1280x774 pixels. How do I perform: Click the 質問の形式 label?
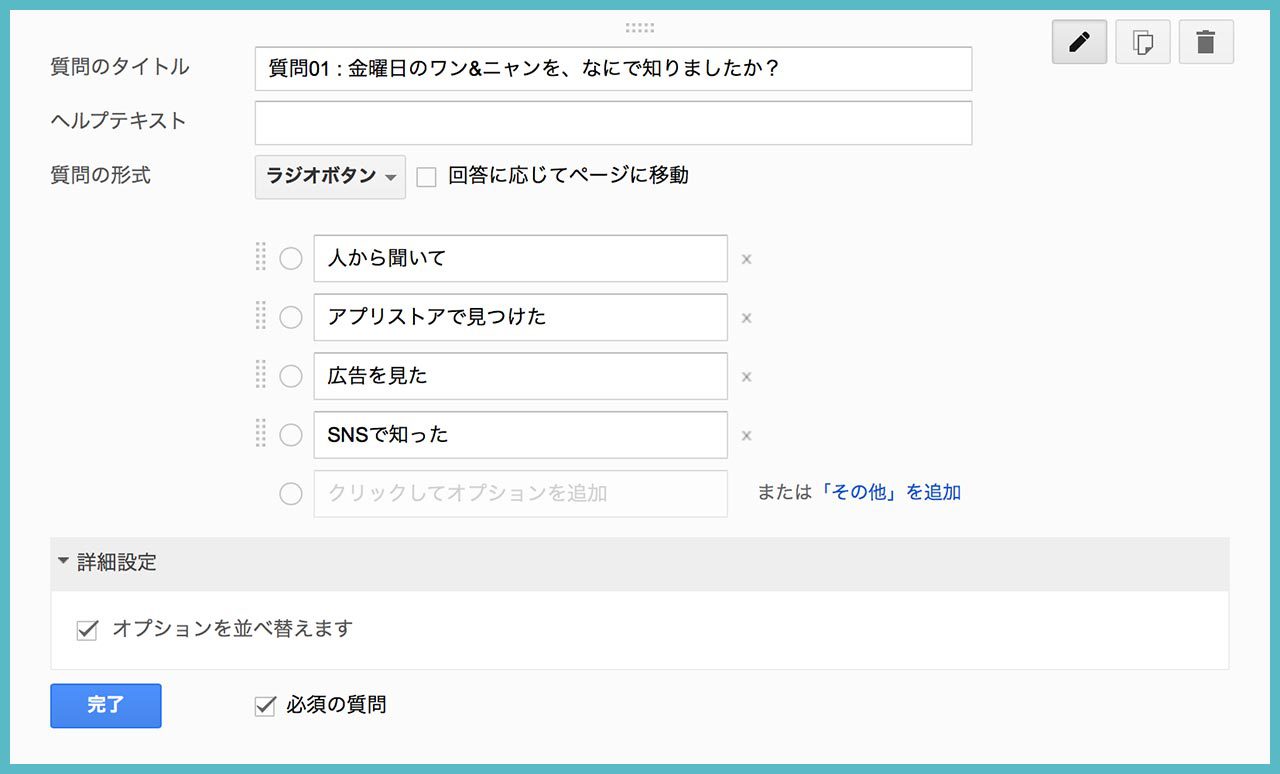point(100,175)
